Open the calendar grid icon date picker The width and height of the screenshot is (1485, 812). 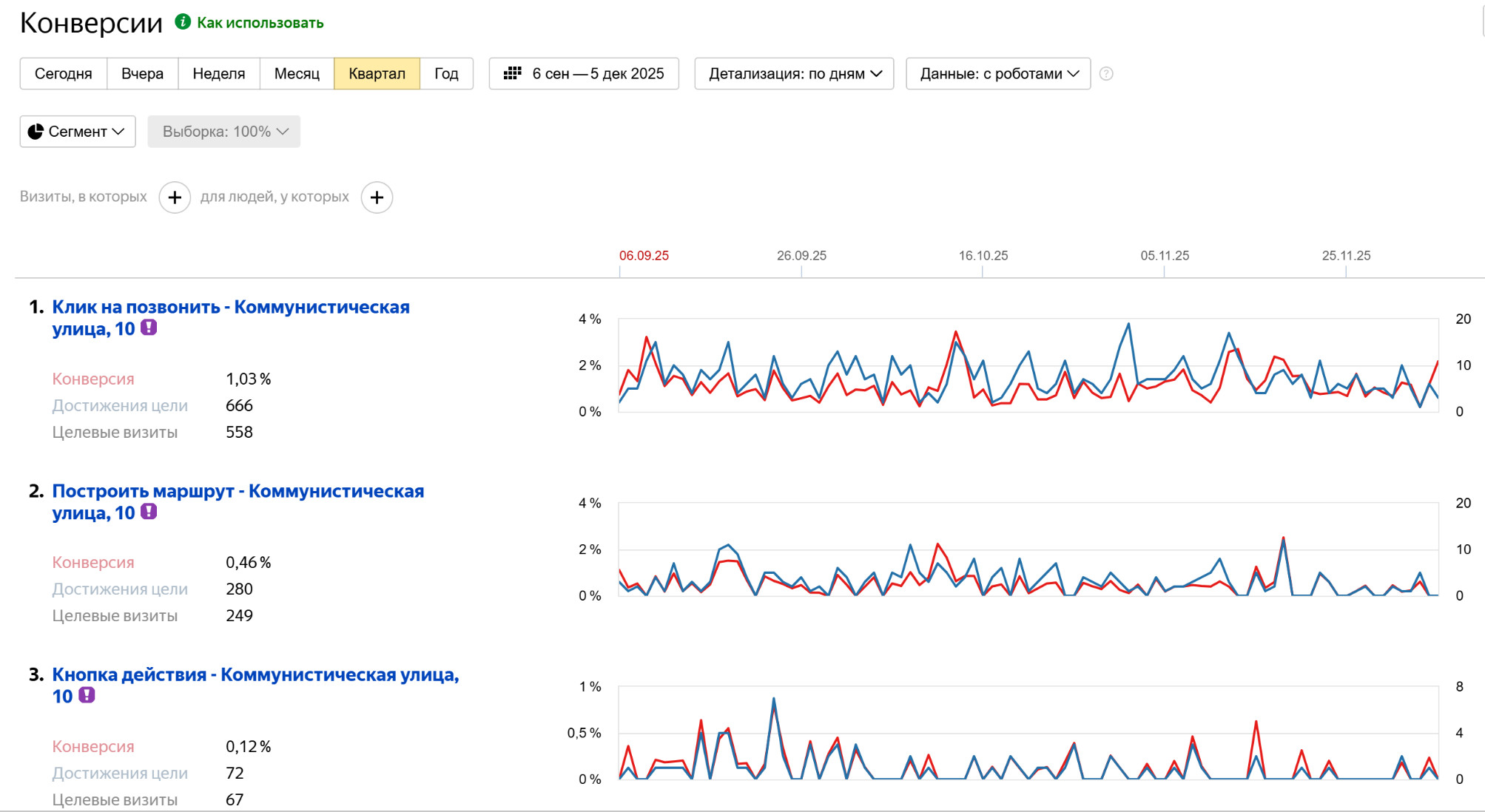[512, 73]
